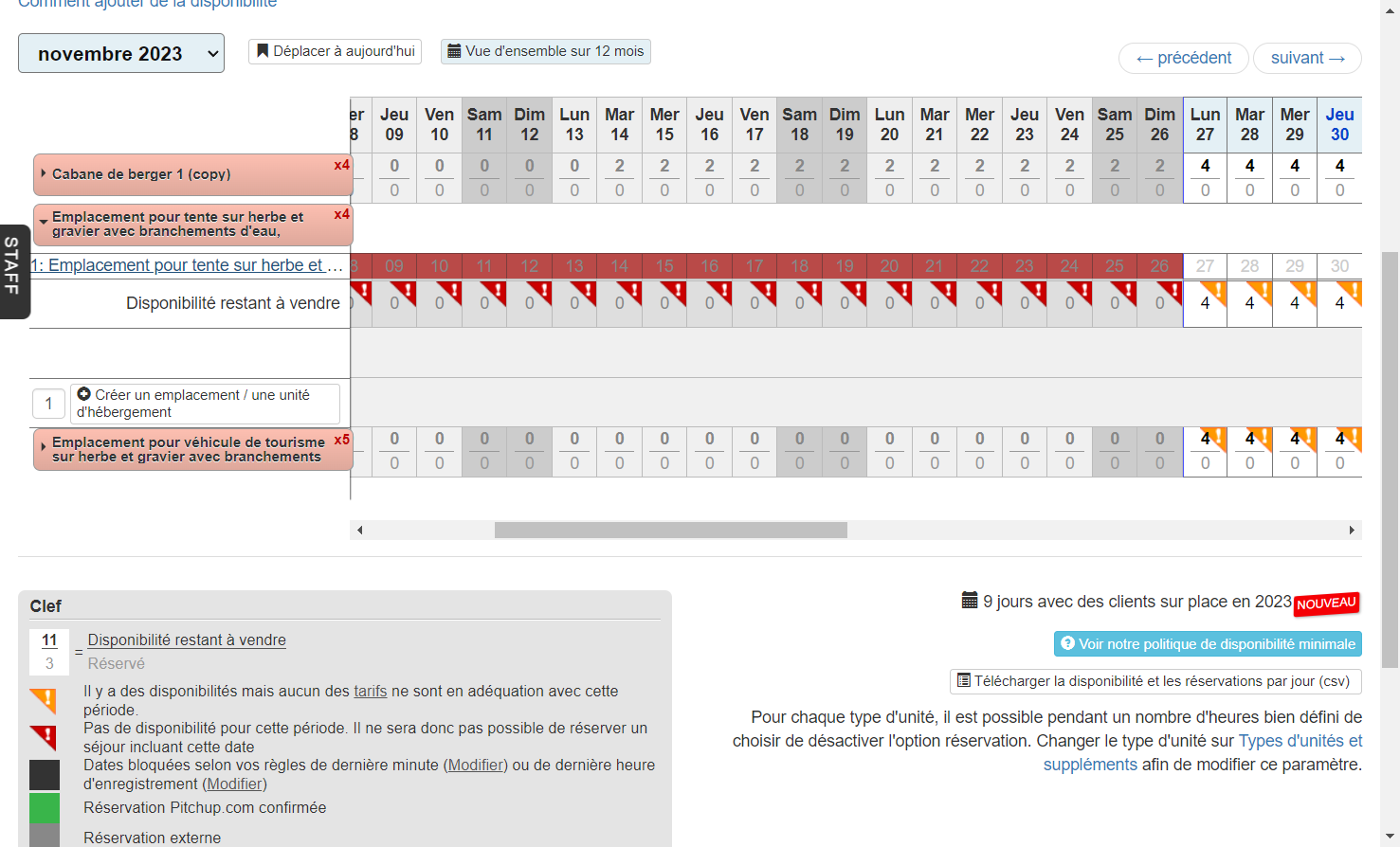This screenshot has height=847, width=1400.
Task: Click the dark blocked dates color swatch
Action: pyautogui.click(x=45, y=775)
